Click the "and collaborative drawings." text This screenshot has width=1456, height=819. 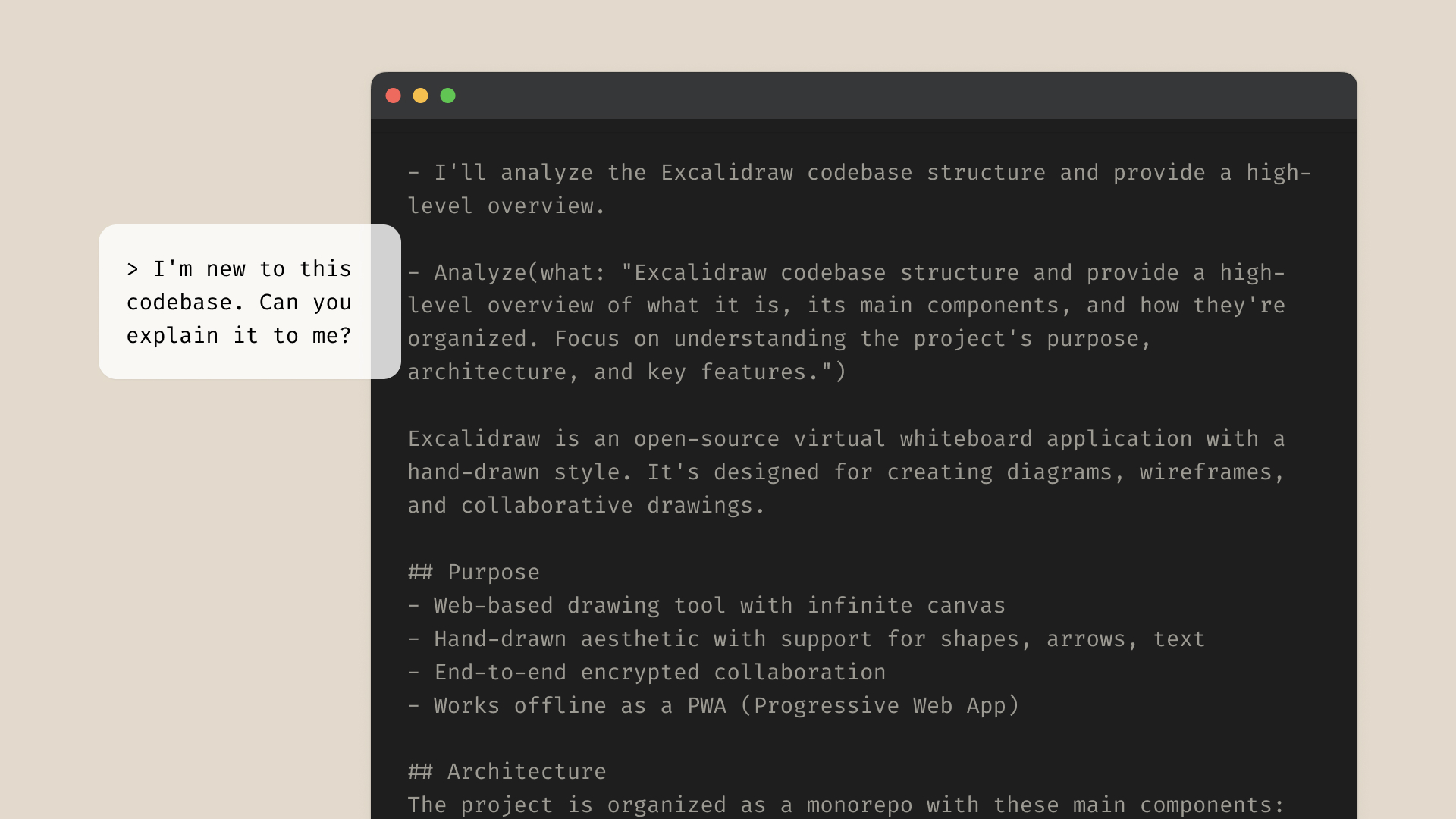[x=585, y=506]
